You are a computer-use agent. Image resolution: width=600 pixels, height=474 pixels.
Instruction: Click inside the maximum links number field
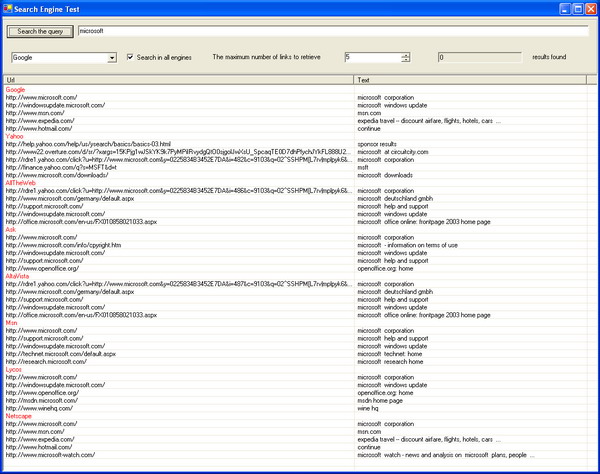(373, 57)
